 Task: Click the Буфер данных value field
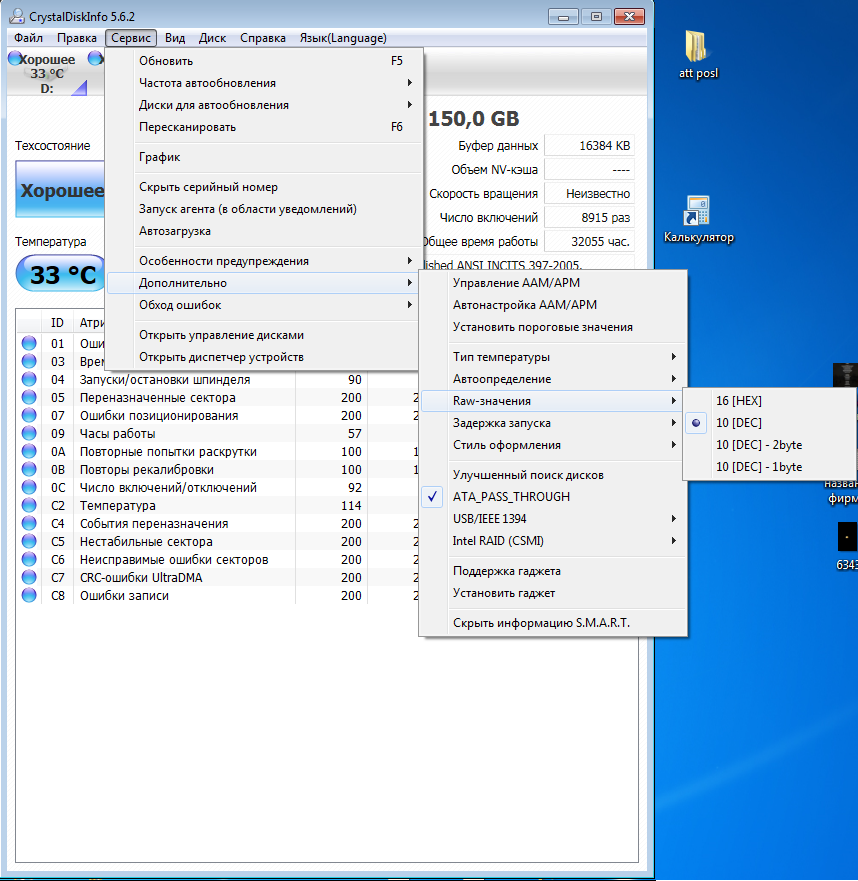tap(589, 146)
